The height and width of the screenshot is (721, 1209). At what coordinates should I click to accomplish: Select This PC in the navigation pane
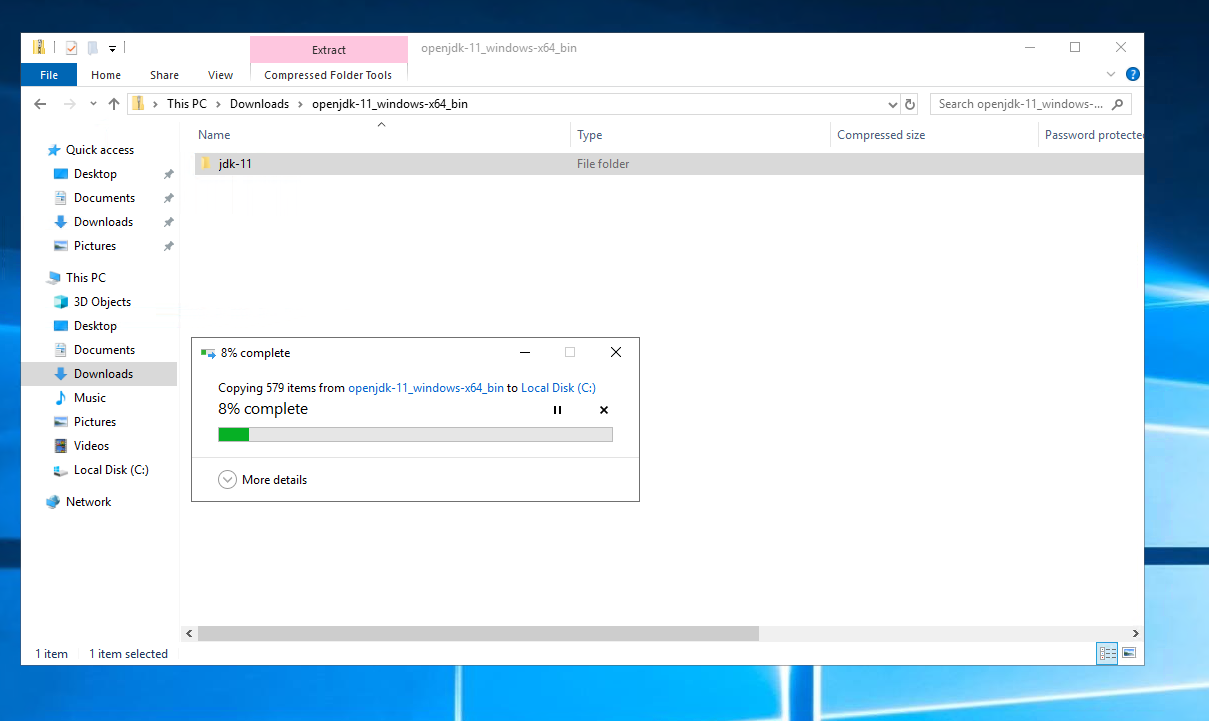click(x=85, y=278)
